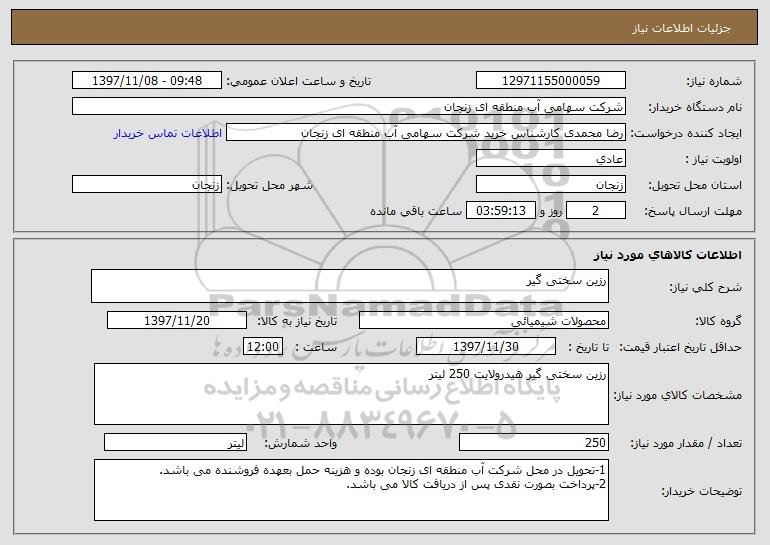The width and height of the screenshot is (770, 545).
Task: Select the buyer notes text box
Action: (x=351, y=490)
